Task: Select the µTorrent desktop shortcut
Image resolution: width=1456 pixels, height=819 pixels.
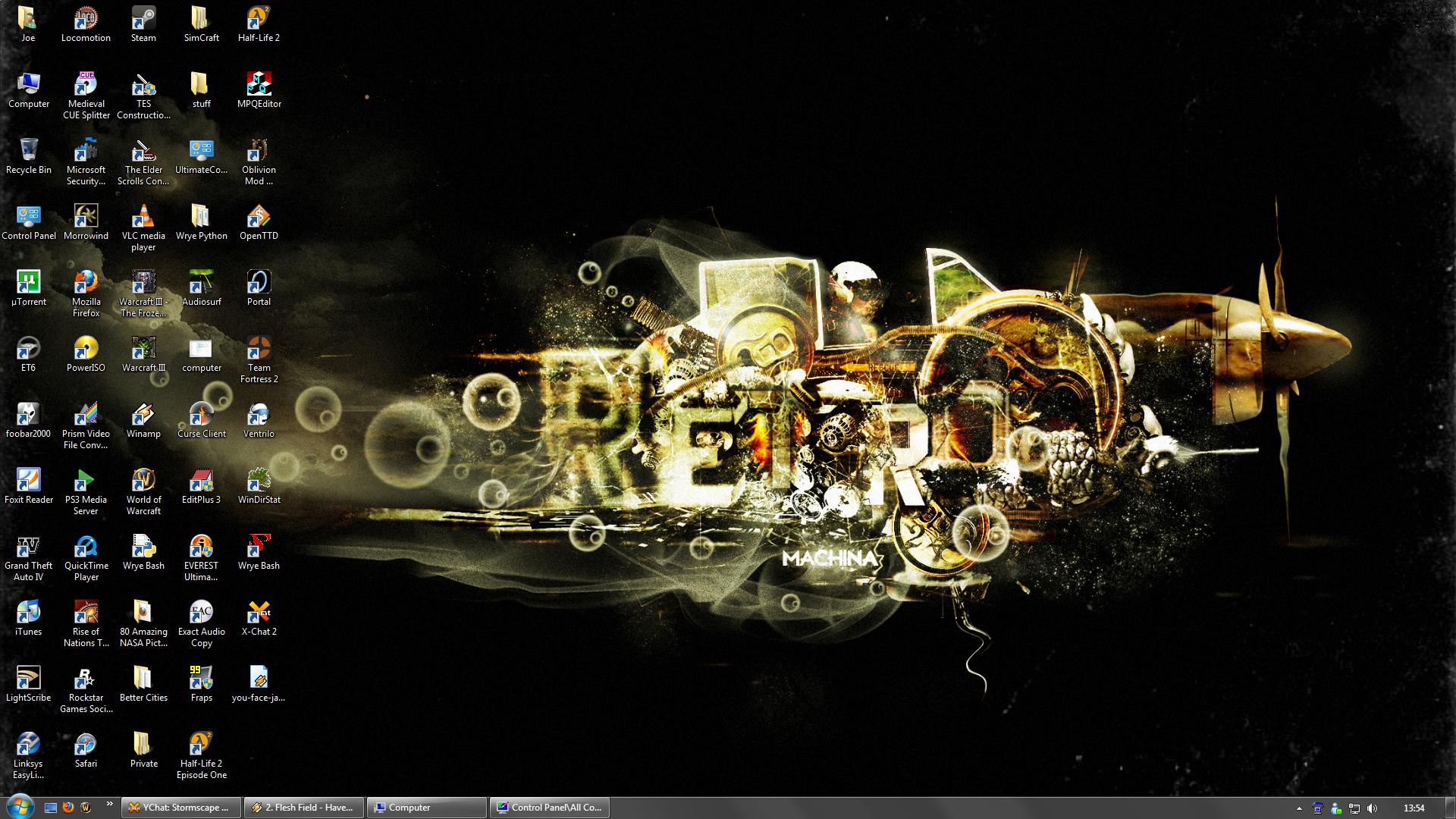Action: 28,283
